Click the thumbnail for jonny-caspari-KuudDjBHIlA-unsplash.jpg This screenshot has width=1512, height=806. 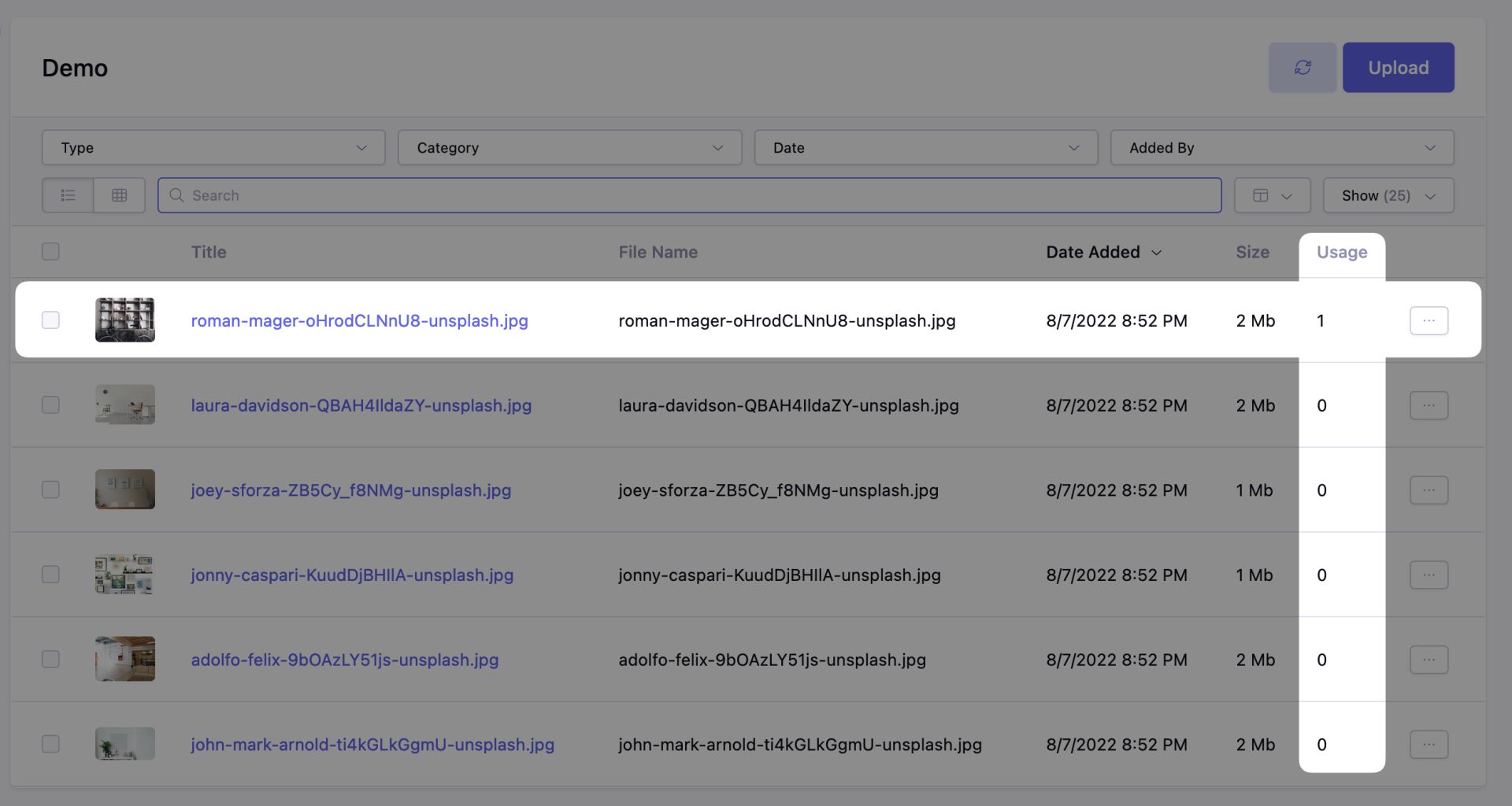124,574
